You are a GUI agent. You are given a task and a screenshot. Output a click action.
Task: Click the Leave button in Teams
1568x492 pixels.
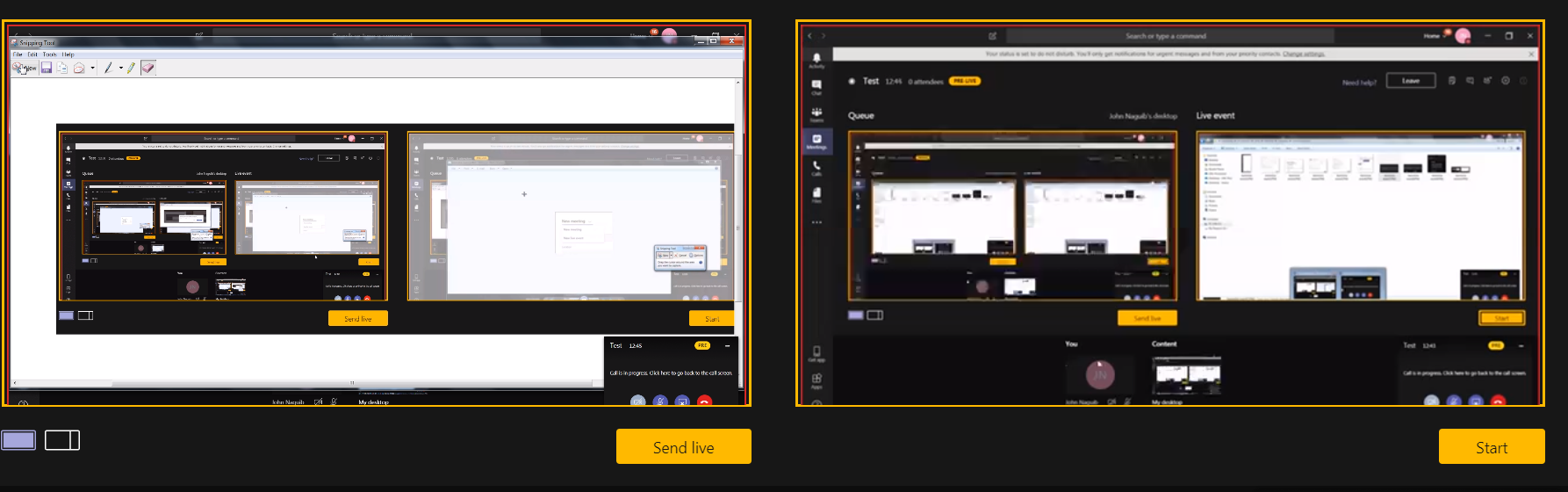click(x=1410, y=81)
